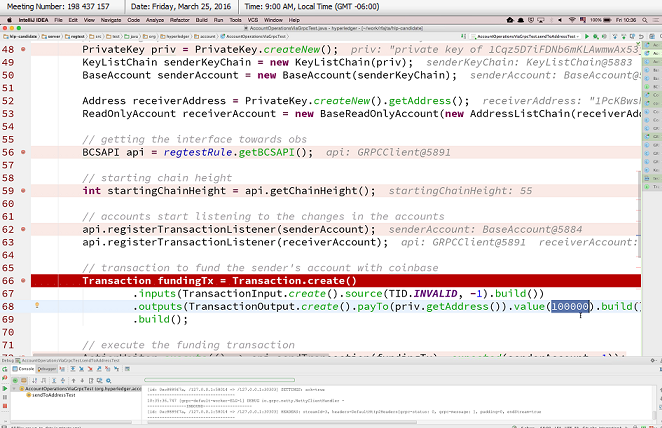Click the Step Out debugger icon

tap(99, 369)
